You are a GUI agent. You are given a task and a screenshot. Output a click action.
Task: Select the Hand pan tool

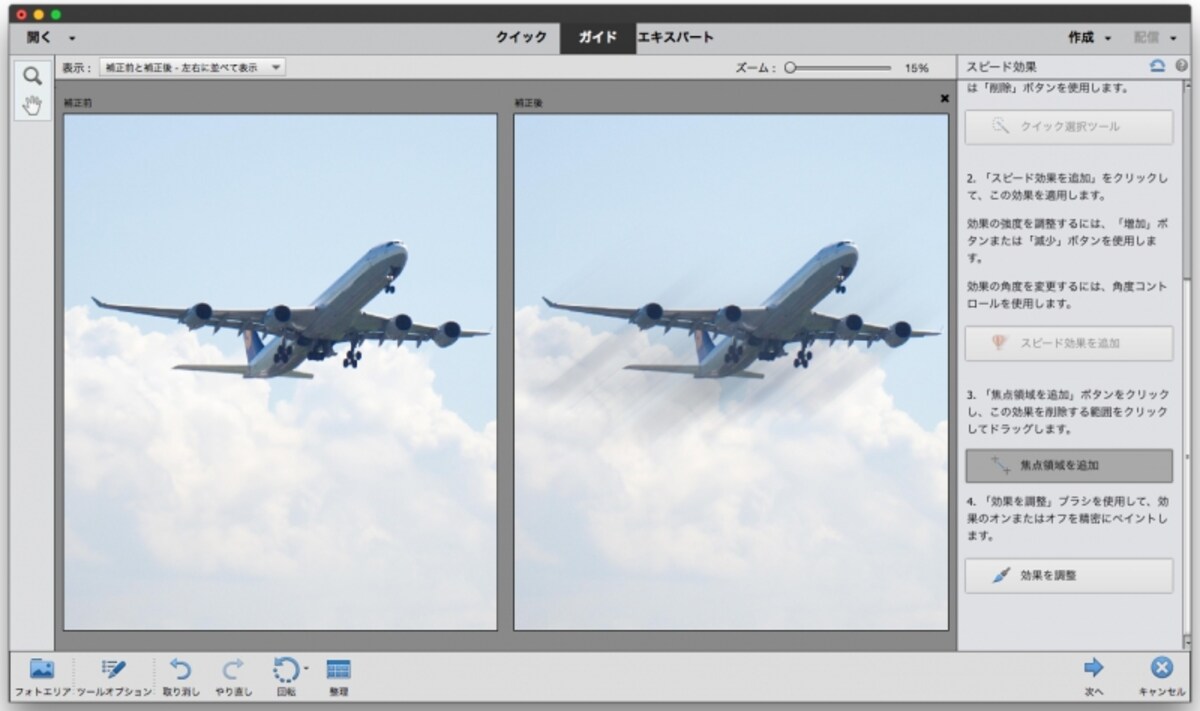[x=32, y=105]
